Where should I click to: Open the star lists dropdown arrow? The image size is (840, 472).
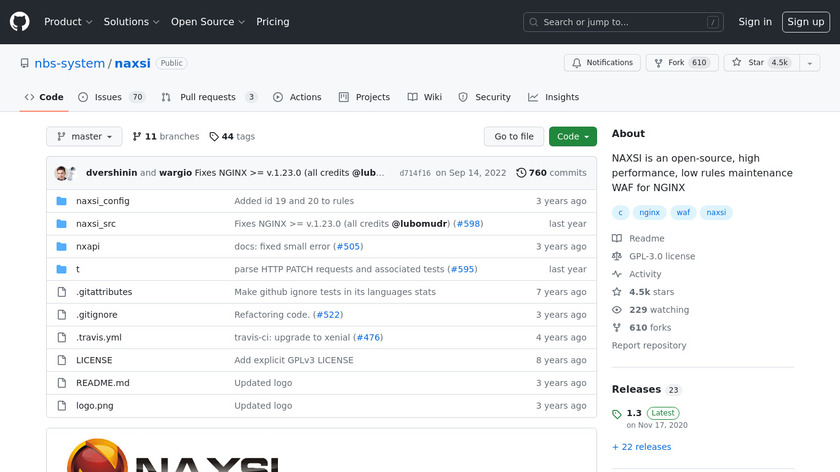click(x=809, y=63)
